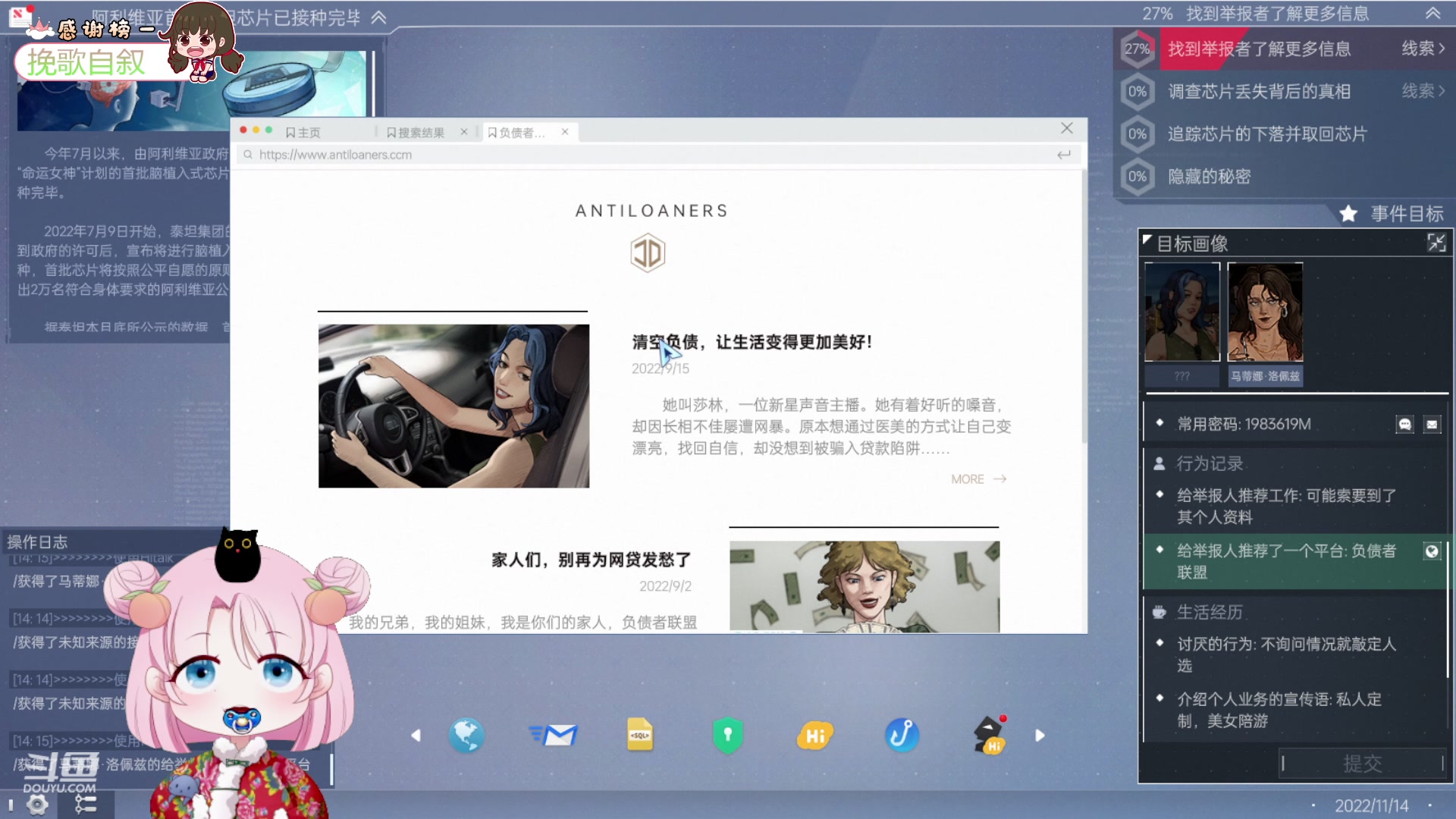Click the 27% progress hexagon

tap(1137, 49)
